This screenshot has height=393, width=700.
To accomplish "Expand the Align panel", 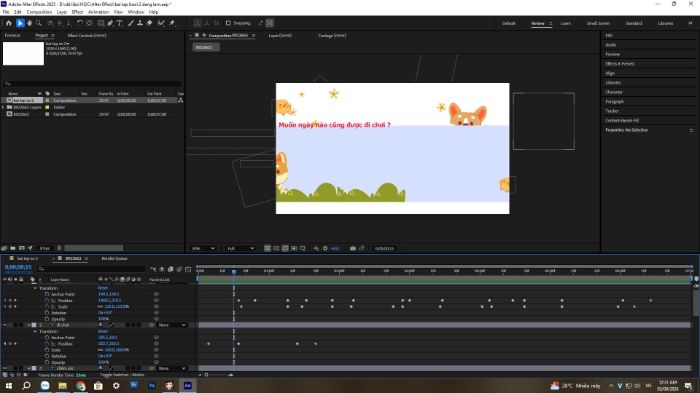I will click(x=610, y=73).
